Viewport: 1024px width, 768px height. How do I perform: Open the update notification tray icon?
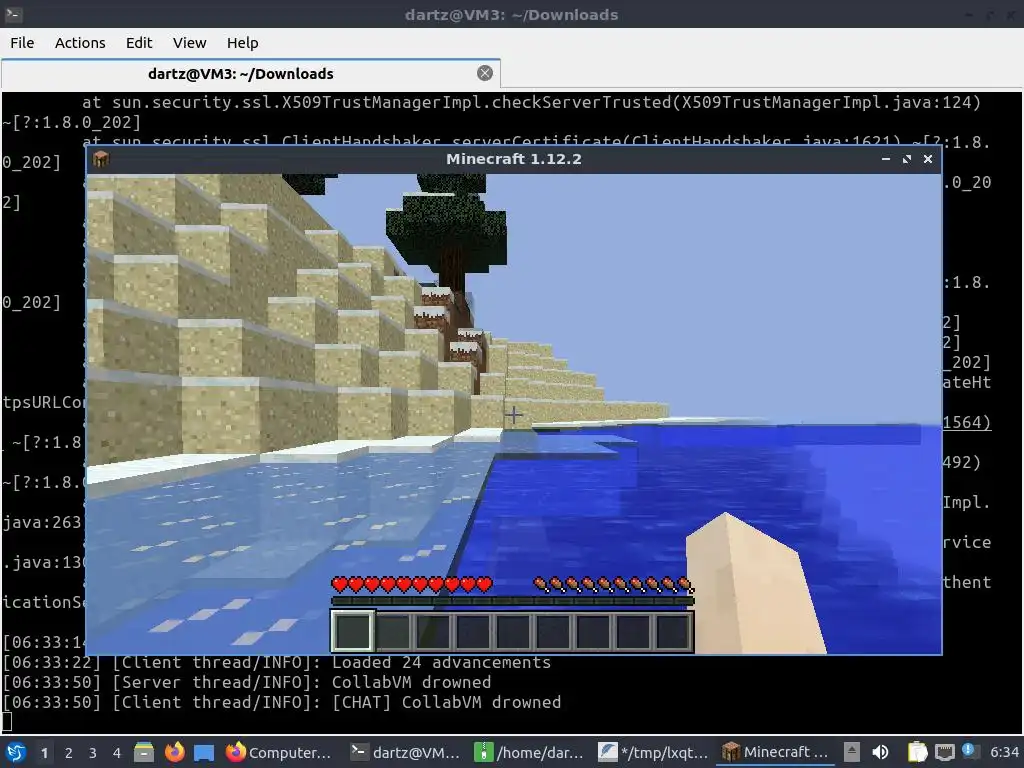(969, 751)
